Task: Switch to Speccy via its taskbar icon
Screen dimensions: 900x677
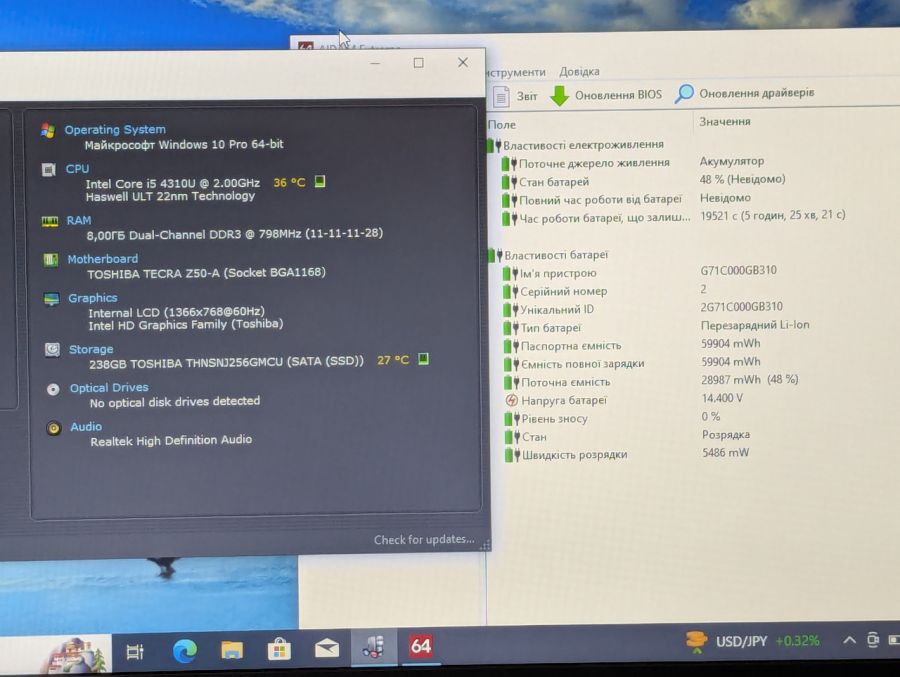Action: tap(374, 647)
